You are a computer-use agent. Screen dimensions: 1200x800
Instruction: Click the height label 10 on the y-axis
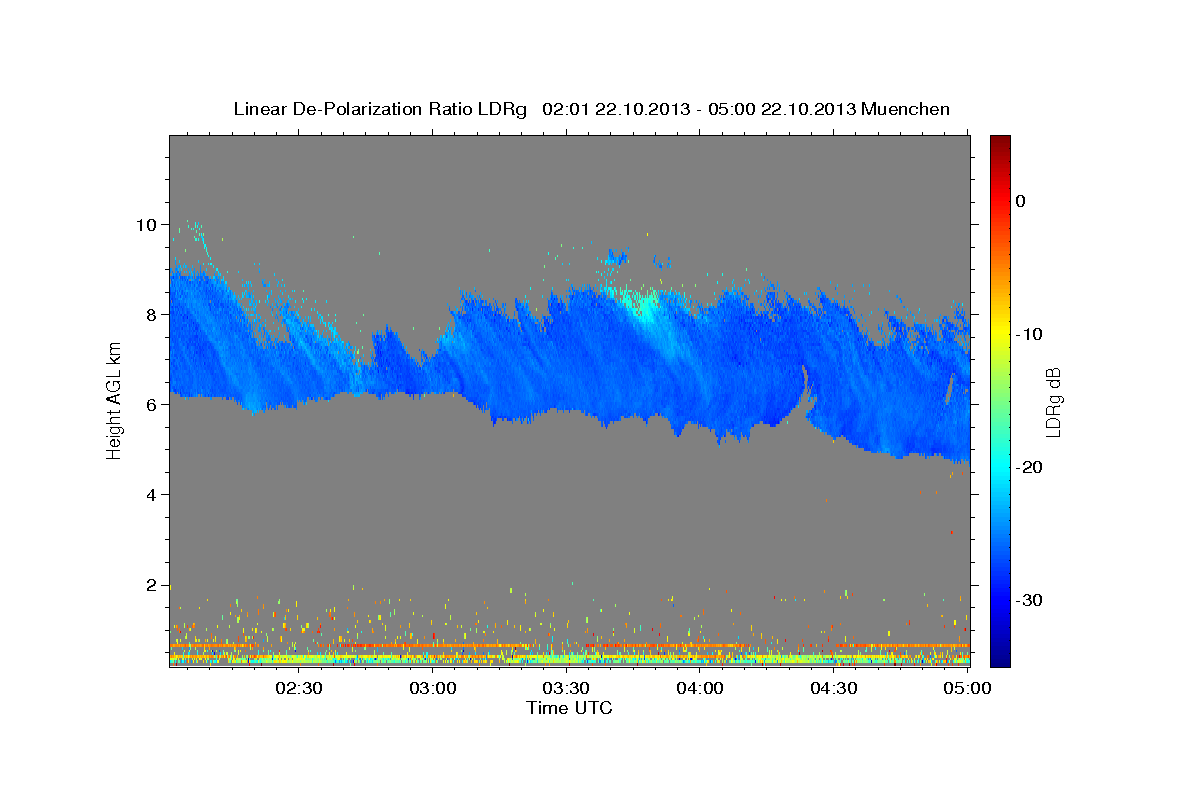(x=146, y=225)
